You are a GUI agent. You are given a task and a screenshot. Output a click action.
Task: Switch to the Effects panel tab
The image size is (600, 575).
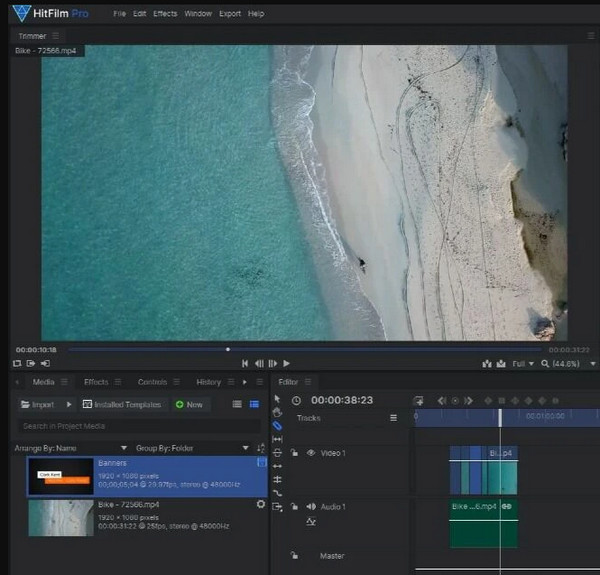[x=96, y=382]
